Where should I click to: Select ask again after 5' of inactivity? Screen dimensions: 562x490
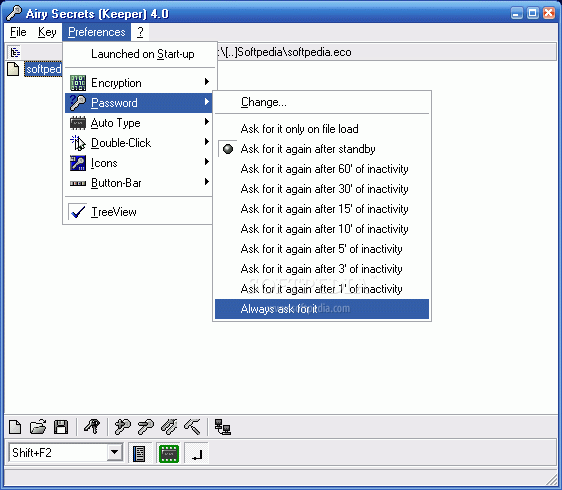[322, 249]
